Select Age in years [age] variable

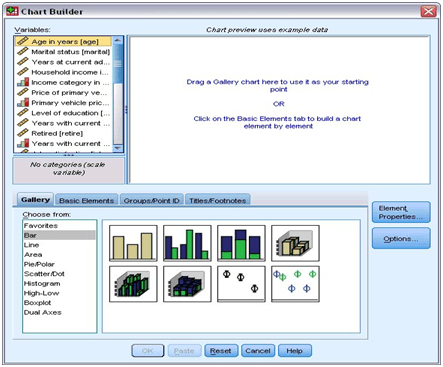coord(63,41)
